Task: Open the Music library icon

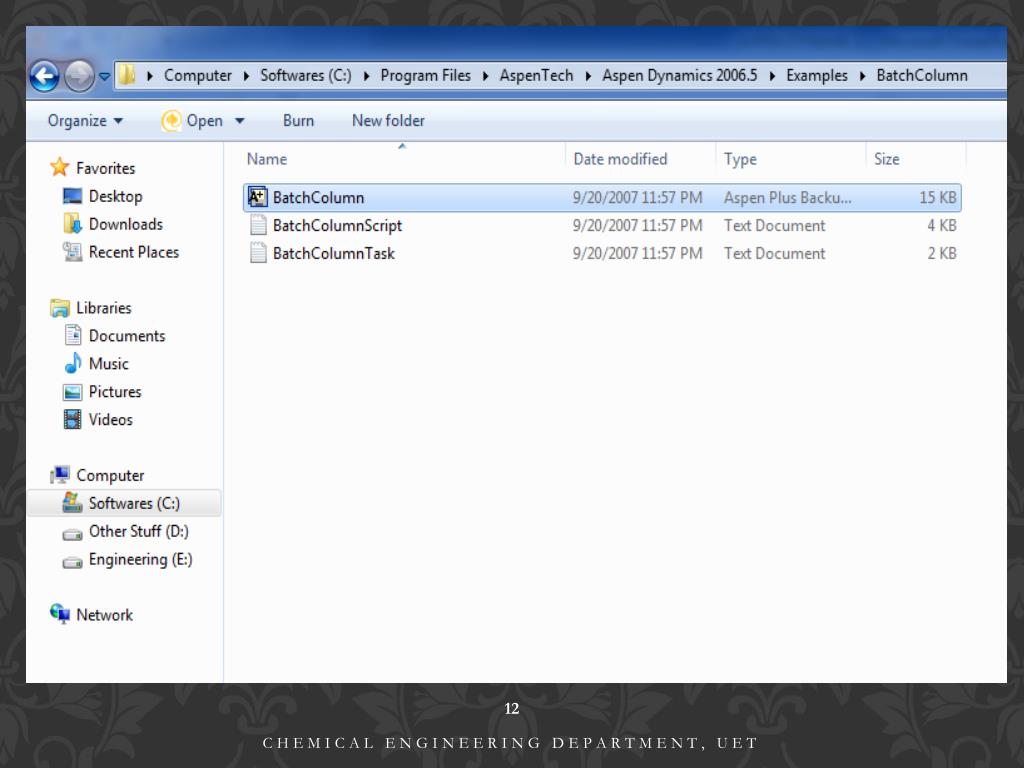Action: [73, 364]
